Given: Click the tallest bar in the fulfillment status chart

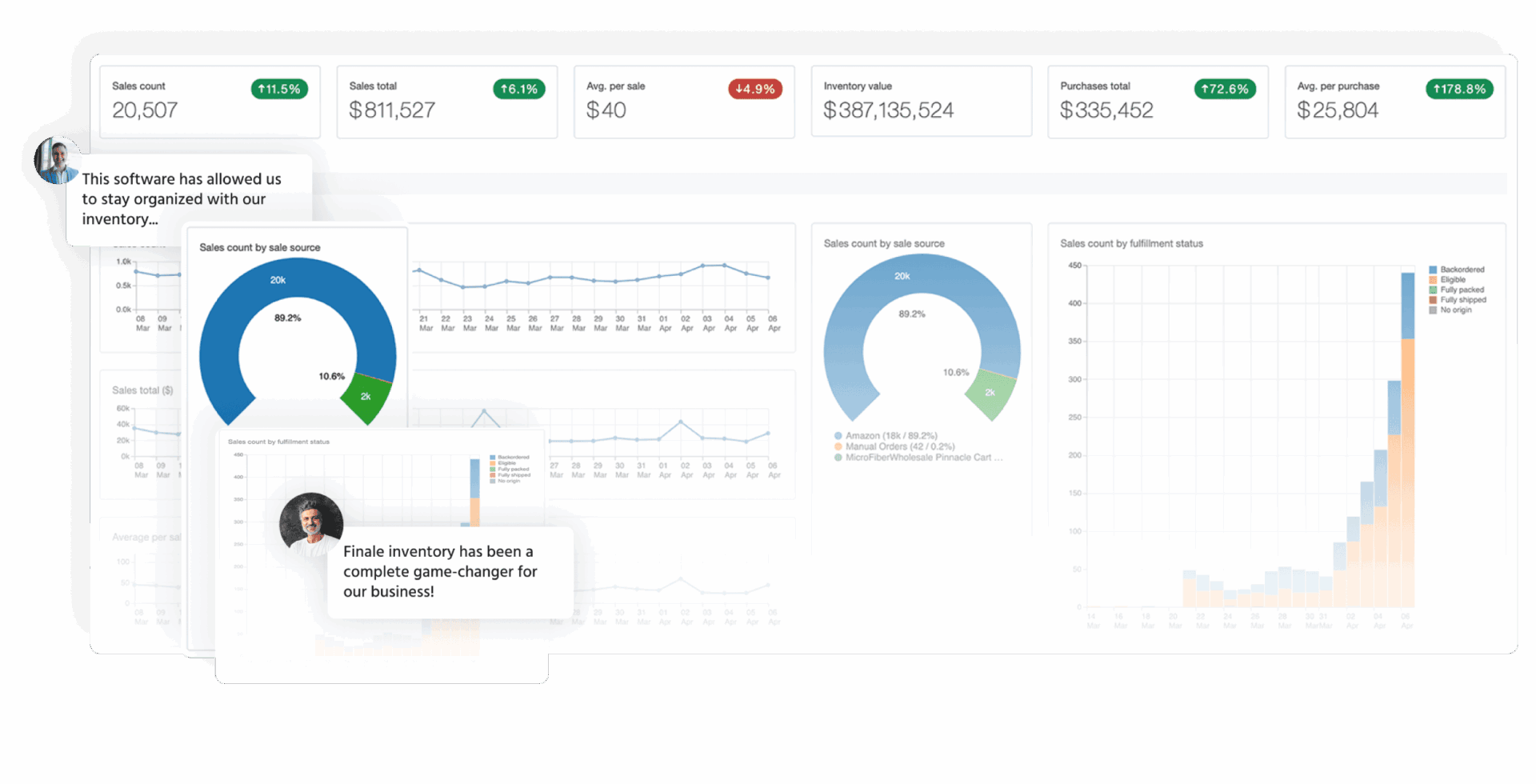Looking at the screenshot, I should (1407, 440).
